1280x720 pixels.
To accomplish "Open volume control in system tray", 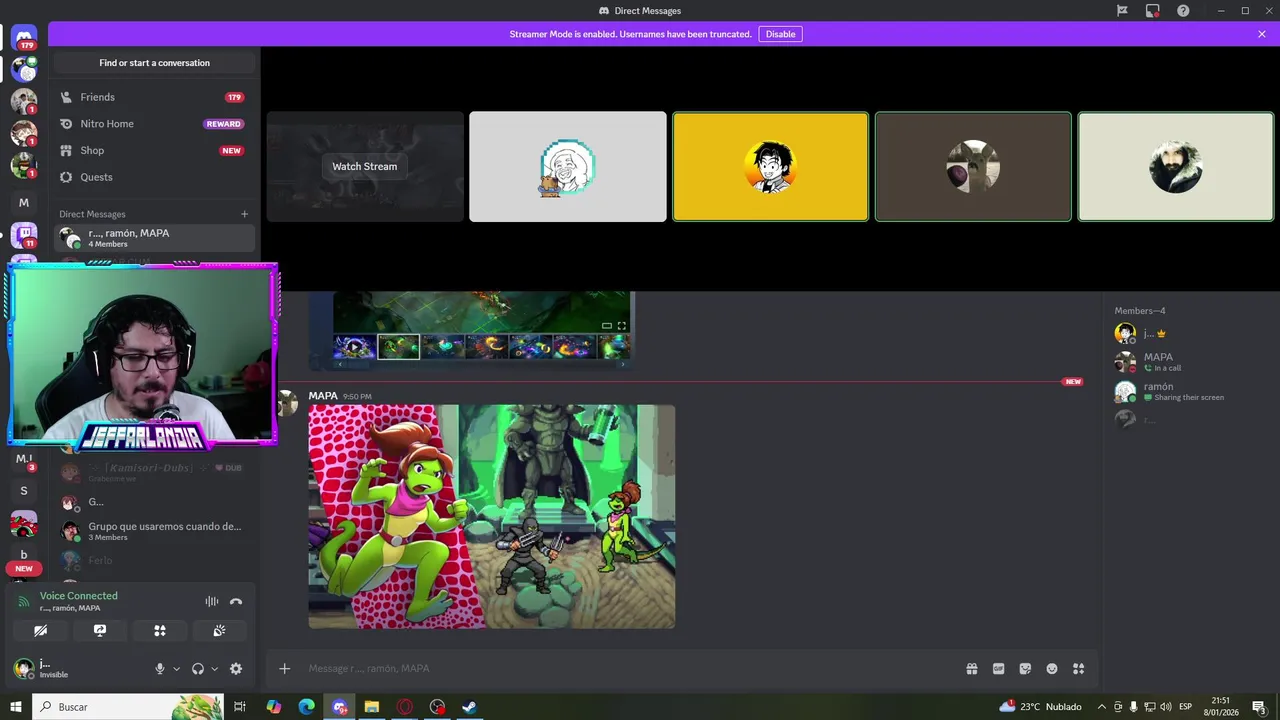I will pyautogui.click(x=1165, y=707).
